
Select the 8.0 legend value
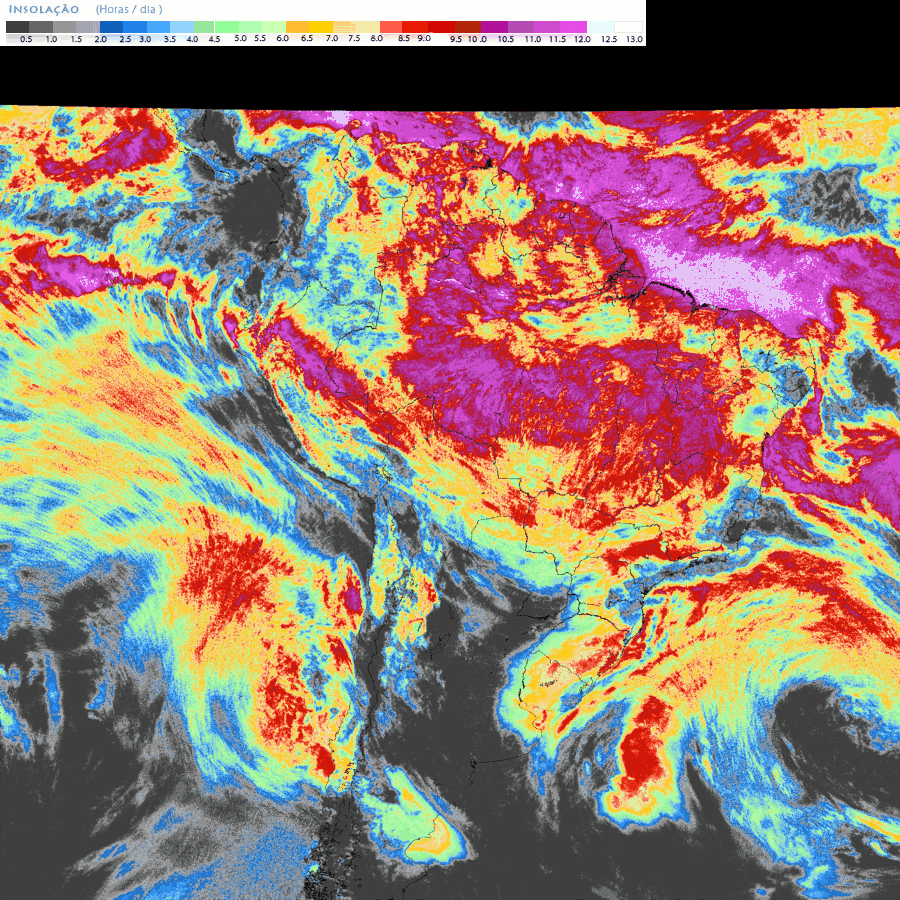pos(377,38)
